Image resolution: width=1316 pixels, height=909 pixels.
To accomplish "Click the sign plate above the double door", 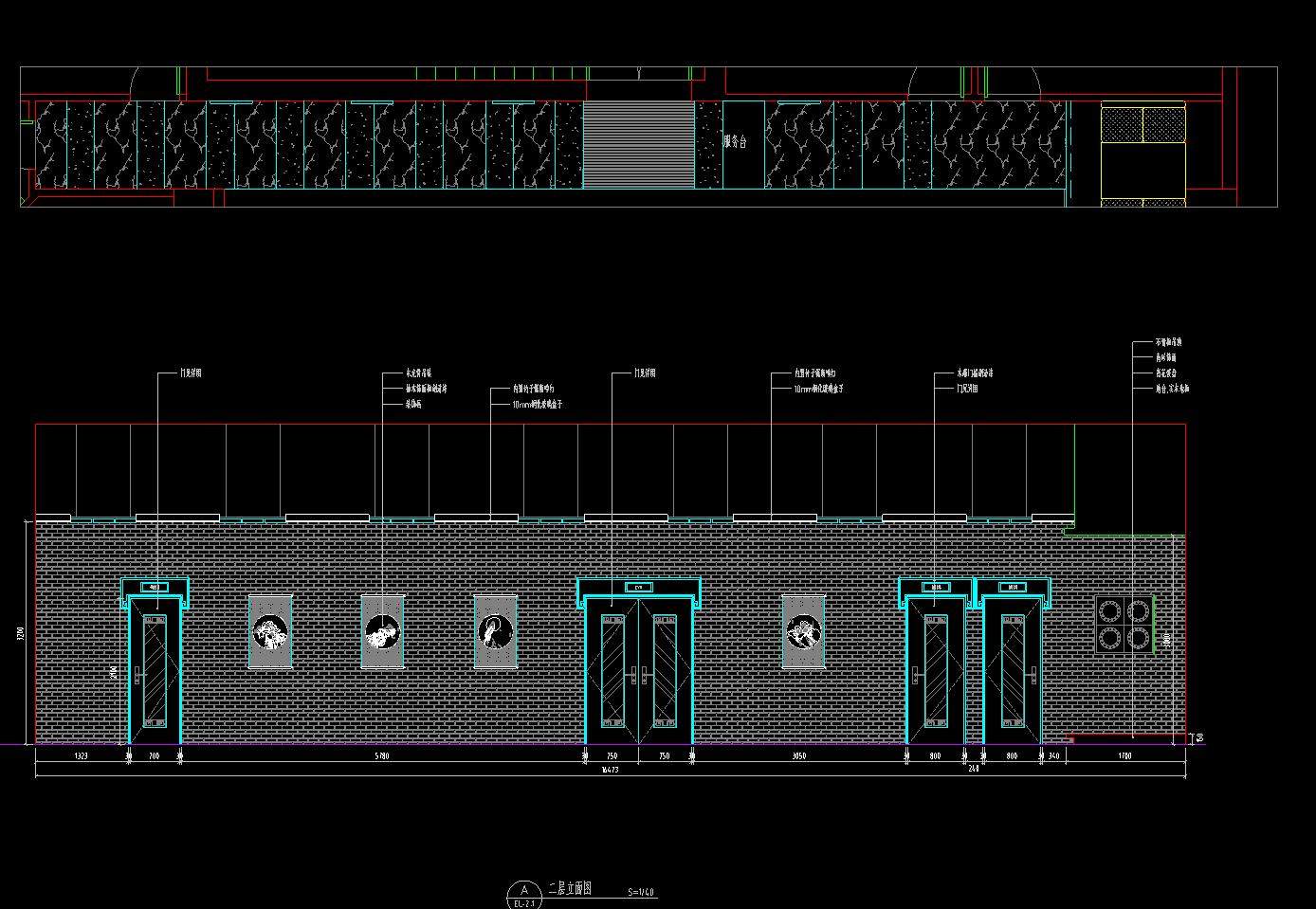I will tap(638, 588).
